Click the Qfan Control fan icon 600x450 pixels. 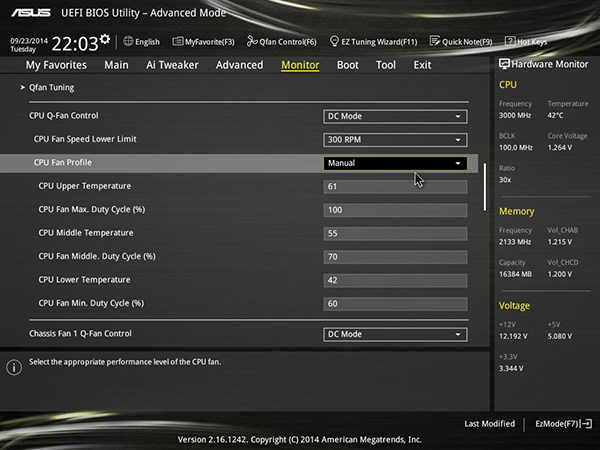click(252, 41)
